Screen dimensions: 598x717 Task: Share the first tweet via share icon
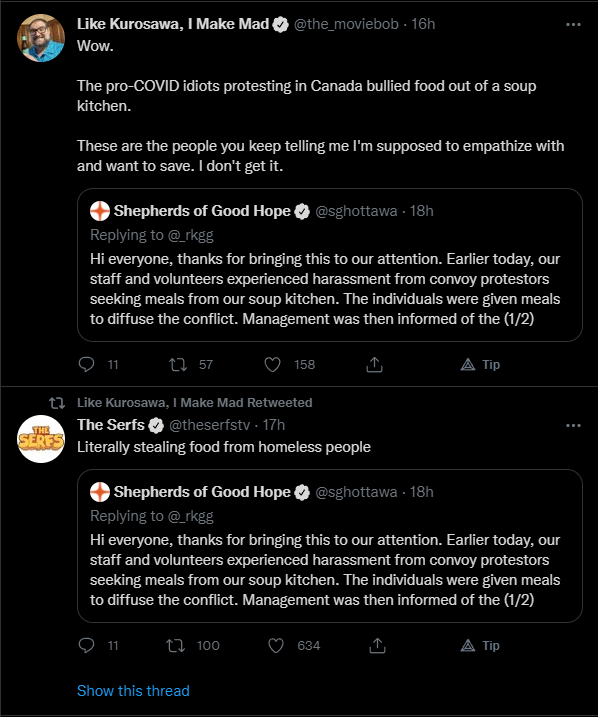374,364
